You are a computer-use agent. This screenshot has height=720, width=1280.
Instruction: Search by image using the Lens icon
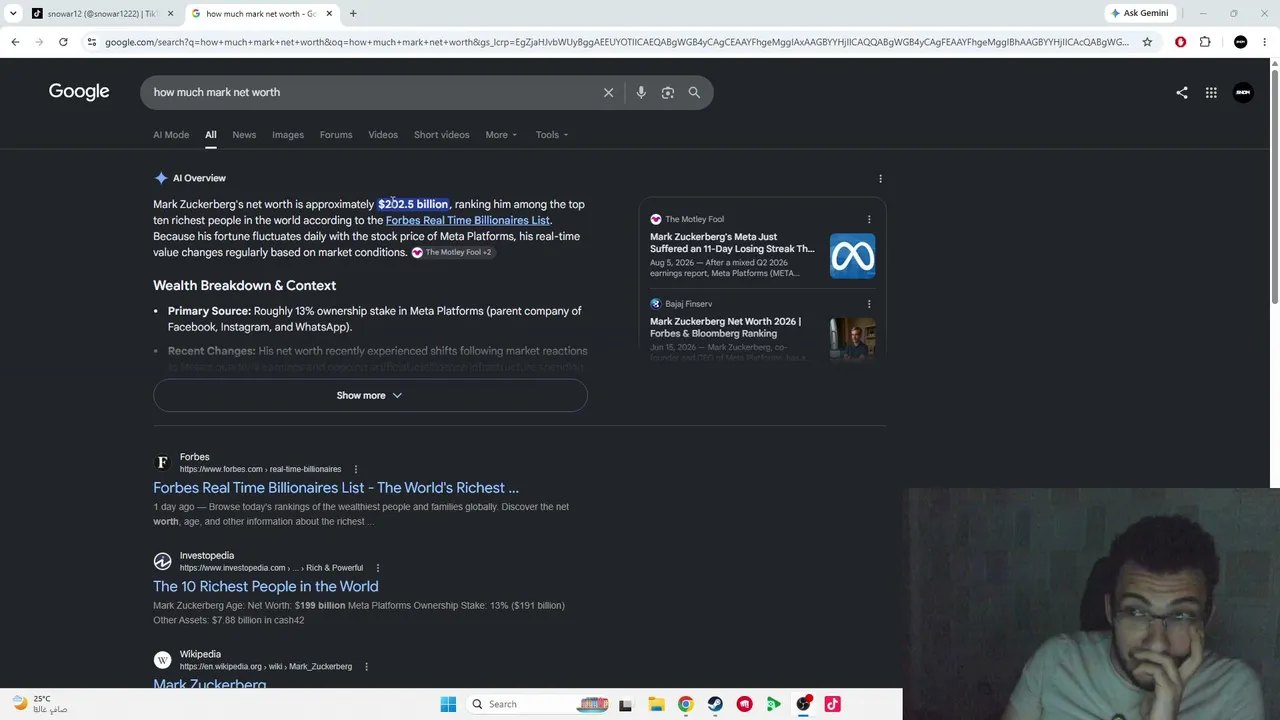(668, 92)
